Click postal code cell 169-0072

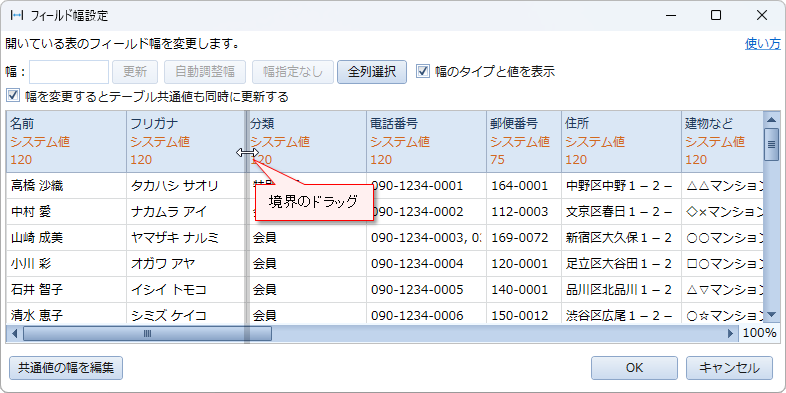[524, 238]
